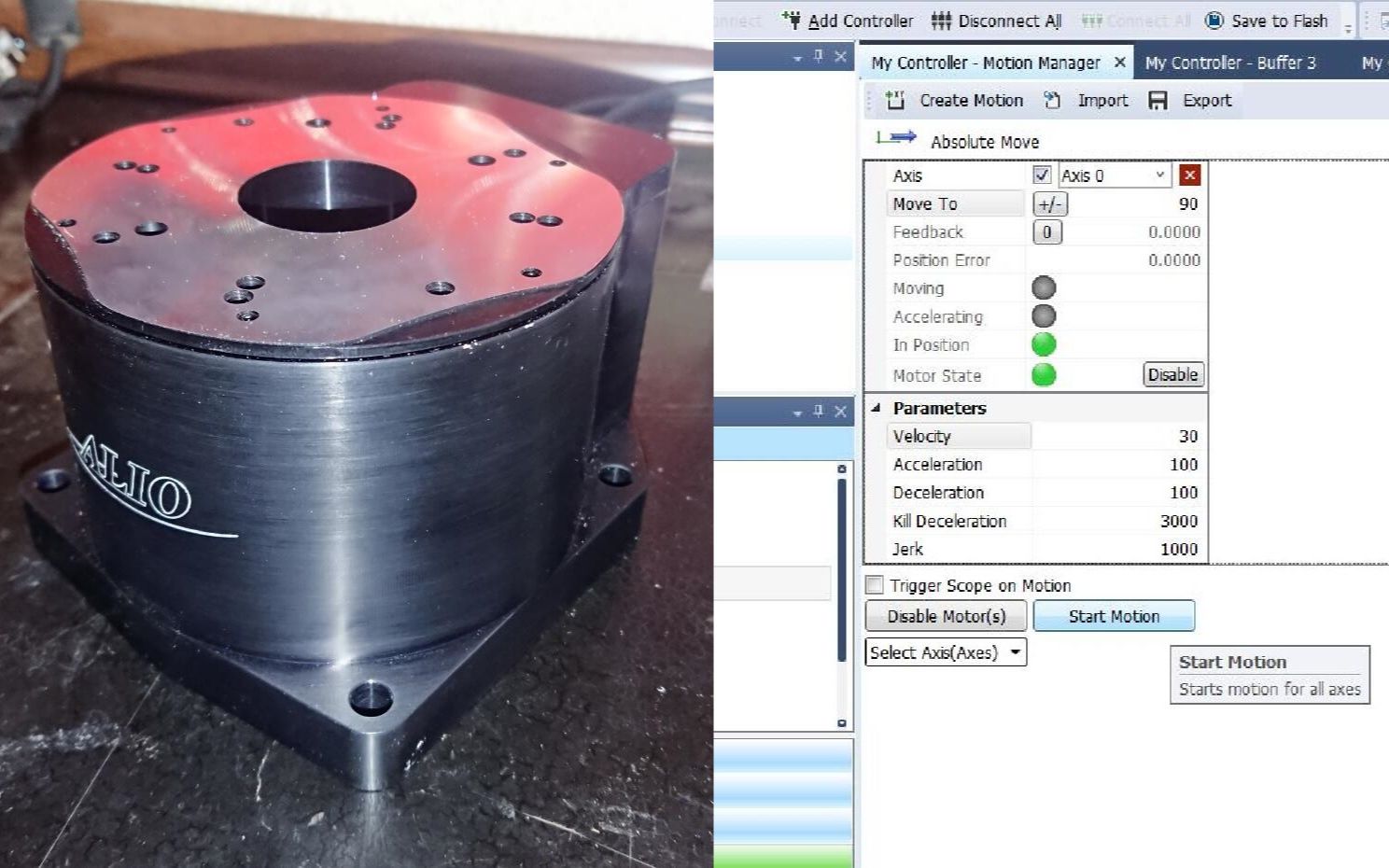Pin the lower left docked panel
Screen dimensions: 1389x868
point(819,412)
